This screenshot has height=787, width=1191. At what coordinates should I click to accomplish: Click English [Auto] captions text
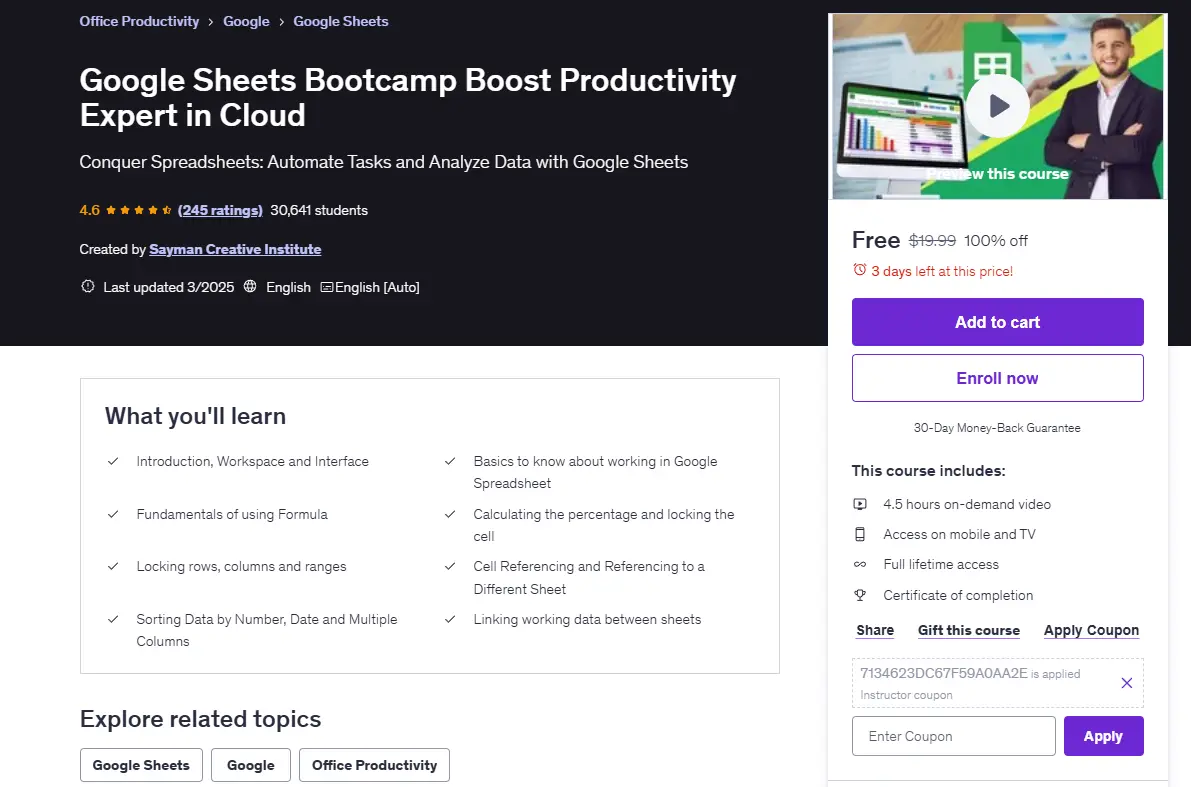(377, 287)
